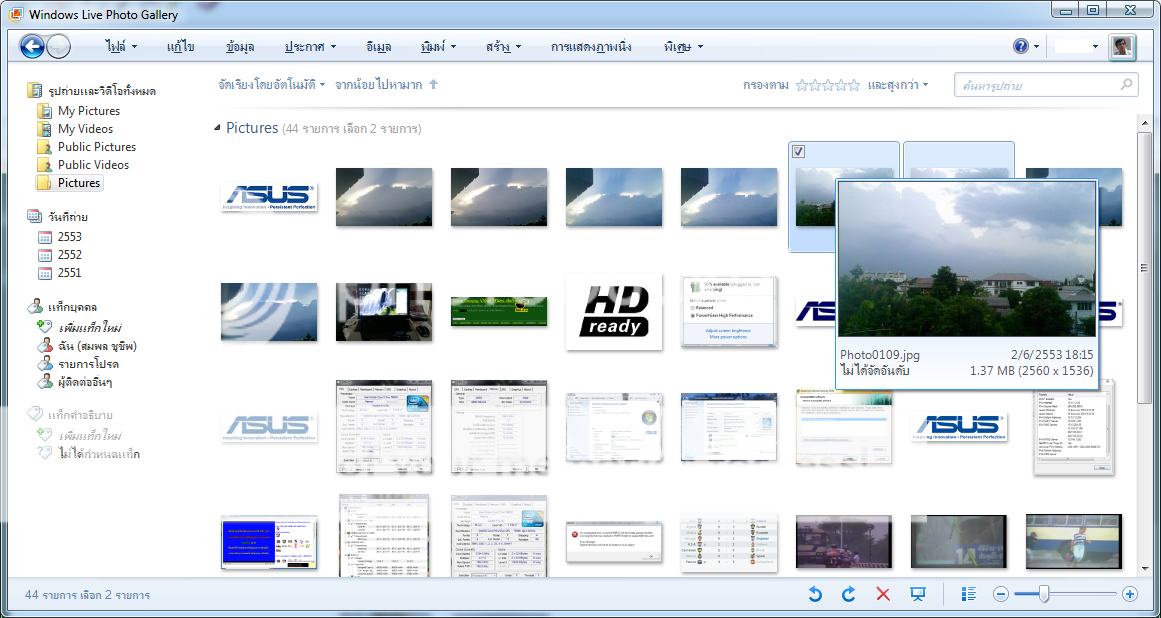The image size is (1161, 618).
Task: Click the greyed Forward arrow button
Action: click(x=58, y=47)
